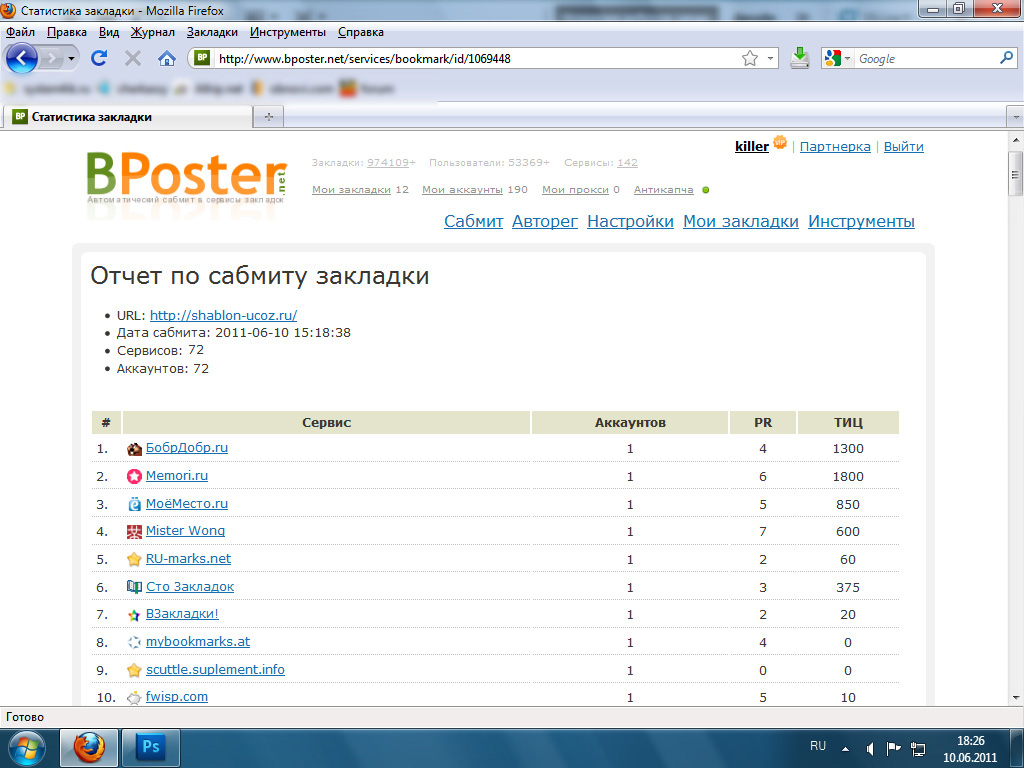This screenshot has width=1024, height=768.
Task: Open the Журнал menu
Action: tap(153, 32)
